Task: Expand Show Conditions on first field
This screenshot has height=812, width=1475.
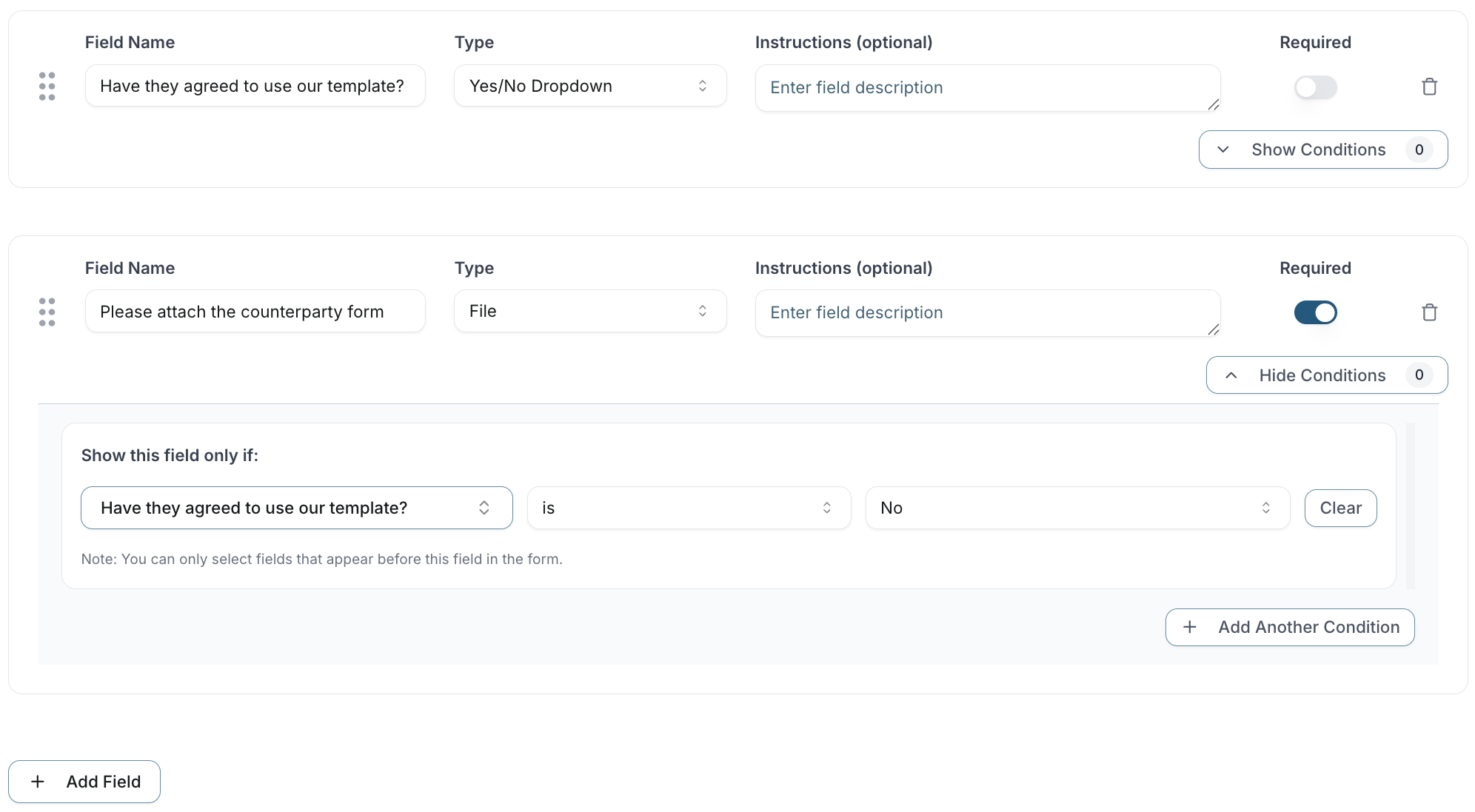Action: click(1322, 150)
